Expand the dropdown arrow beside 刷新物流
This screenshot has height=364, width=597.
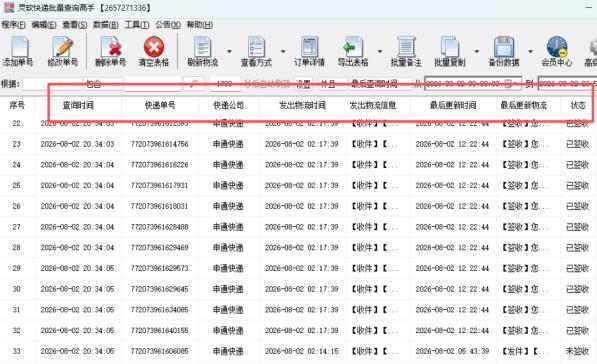229,51
